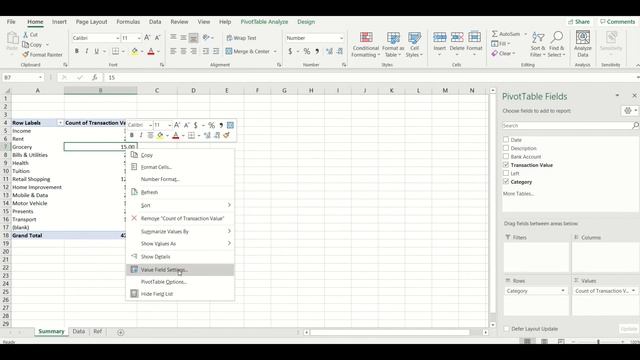This screenshot has width=640, height=360.
Task: Expand the Name Box dropdown
Action: pos(40,77)
